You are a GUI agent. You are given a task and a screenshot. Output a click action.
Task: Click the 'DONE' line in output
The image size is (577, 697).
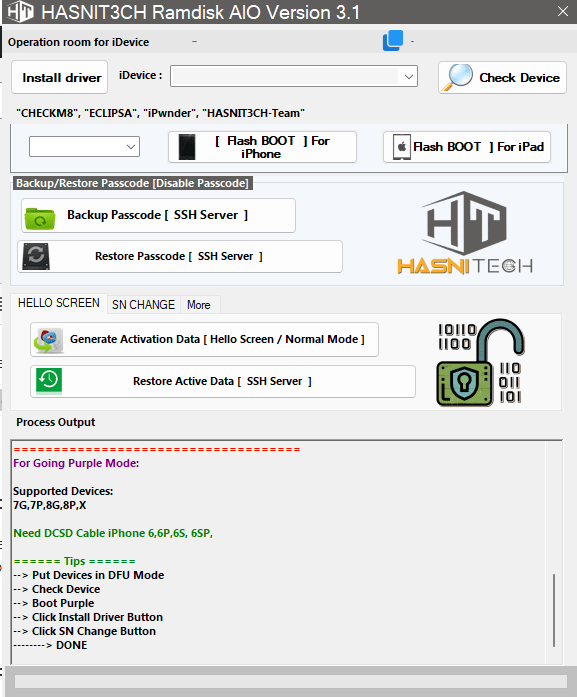72,645
